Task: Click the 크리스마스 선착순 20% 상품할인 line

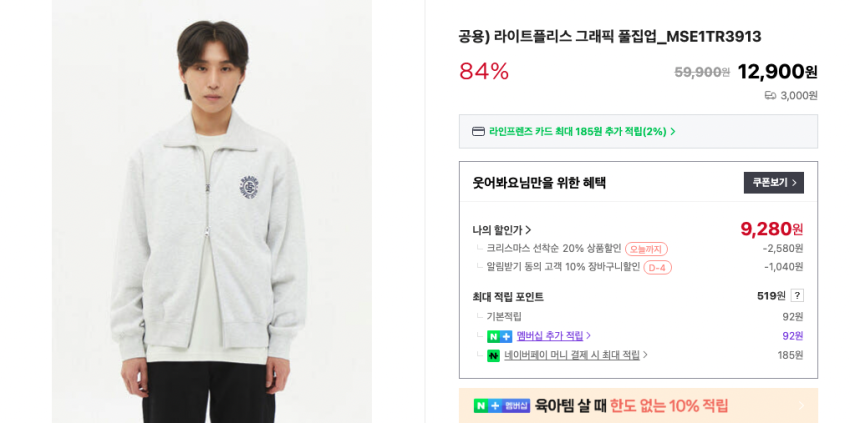Action: pos(553,249)
